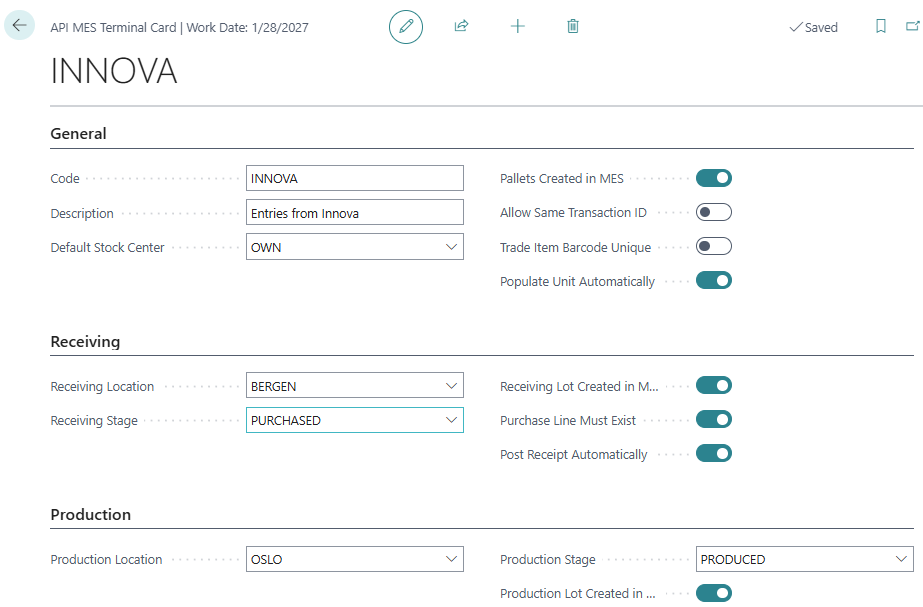Expand Production Stage dropdown arrow
The width and height of the screenshot is (923, 607).
click(x=901, y=559)
